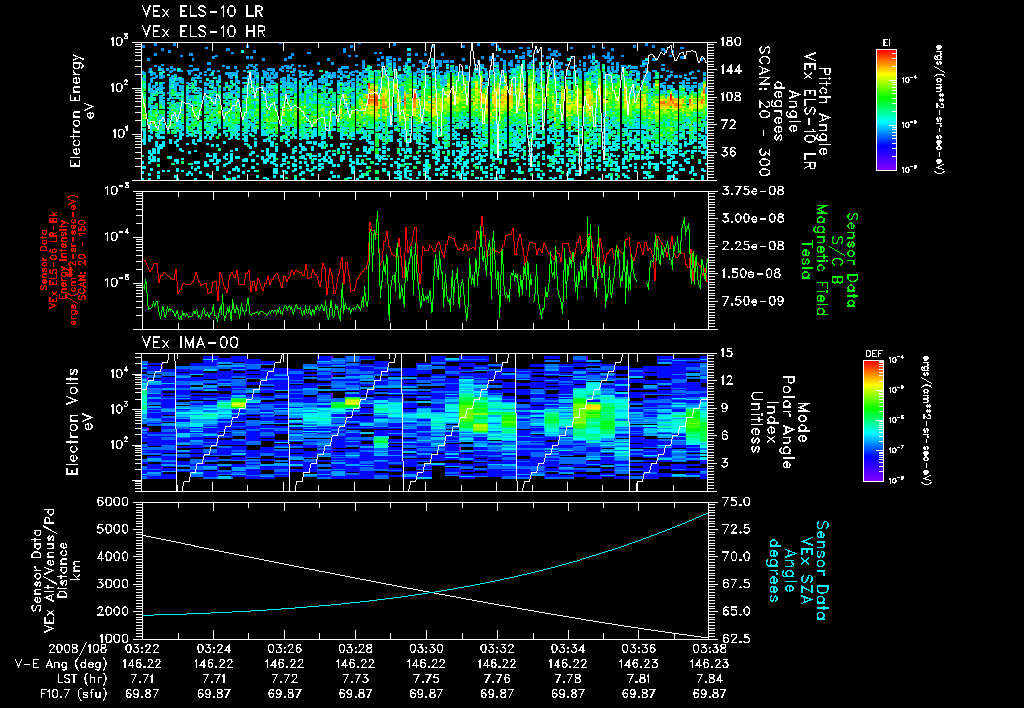Click the '03:30' time tick label
The height and width of the screenshot is (708, 1024).
click(426, 650)
